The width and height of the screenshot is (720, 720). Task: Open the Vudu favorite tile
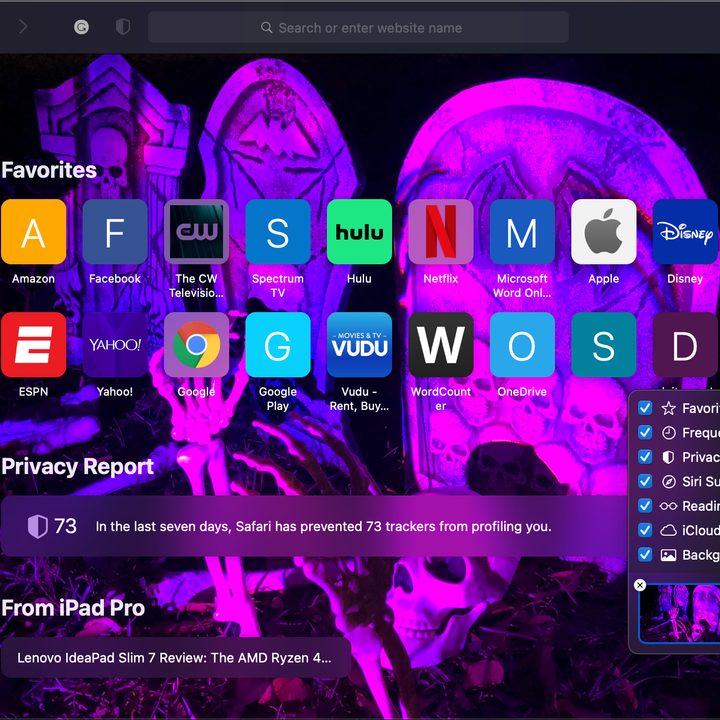[x=359, y=345]
